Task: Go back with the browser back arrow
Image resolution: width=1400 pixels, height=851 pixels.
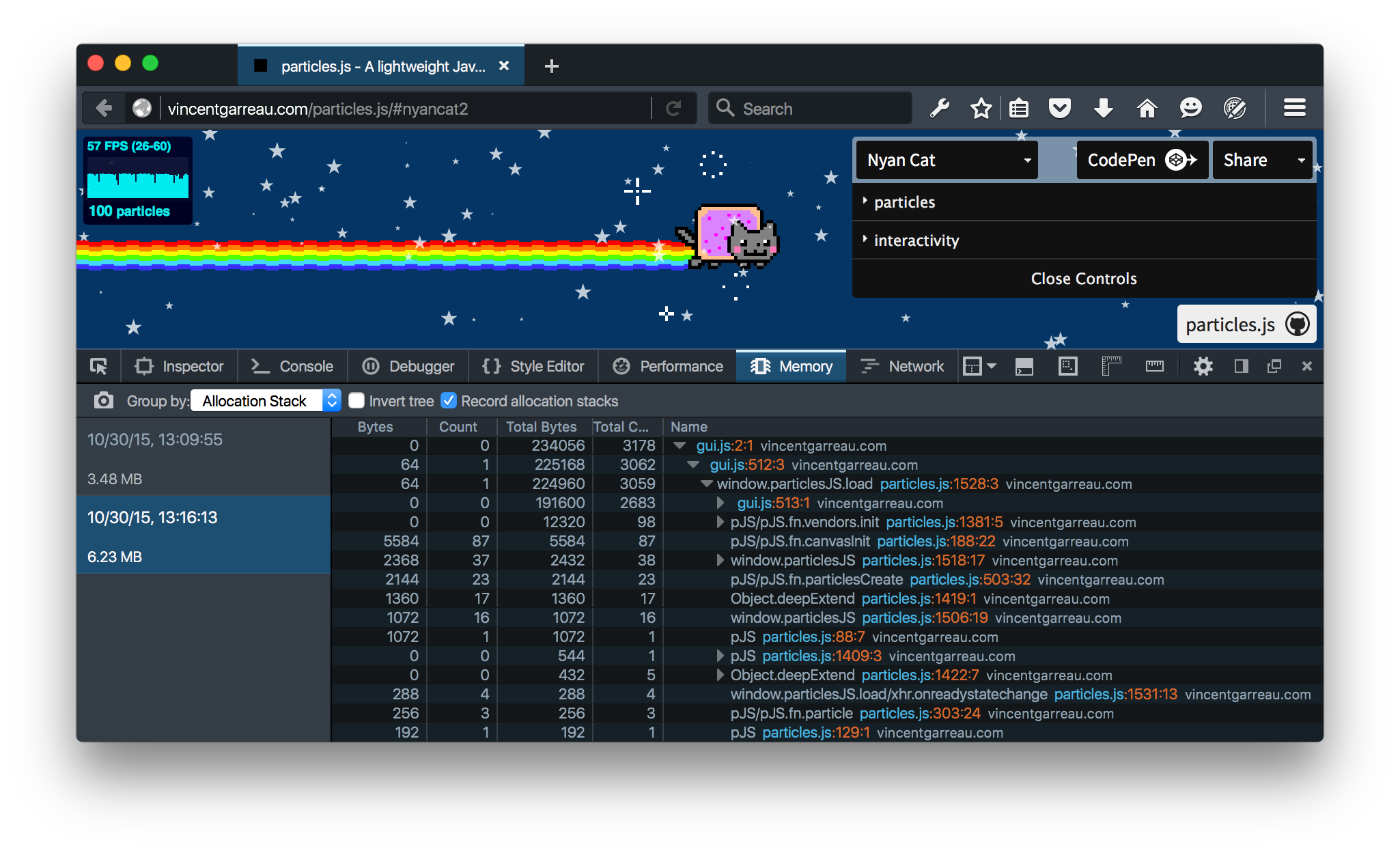Action: pyautogui.click(x=104, y=108)
